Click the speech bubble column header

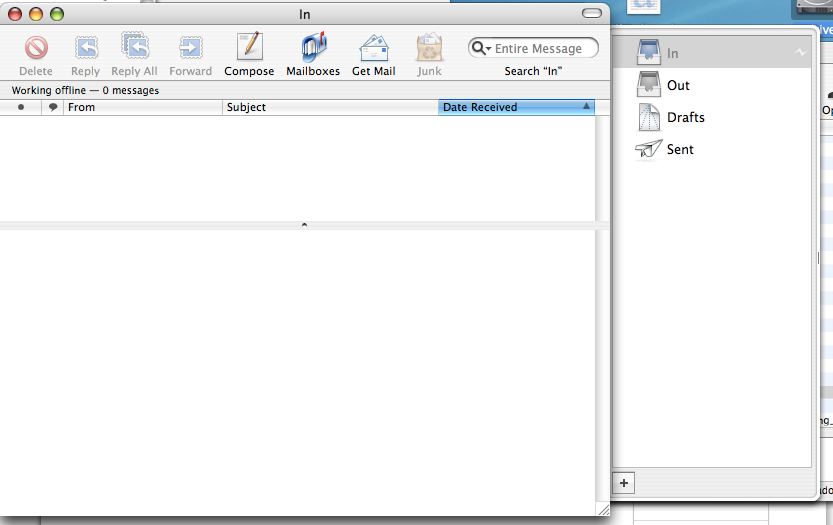coord(53,107)
